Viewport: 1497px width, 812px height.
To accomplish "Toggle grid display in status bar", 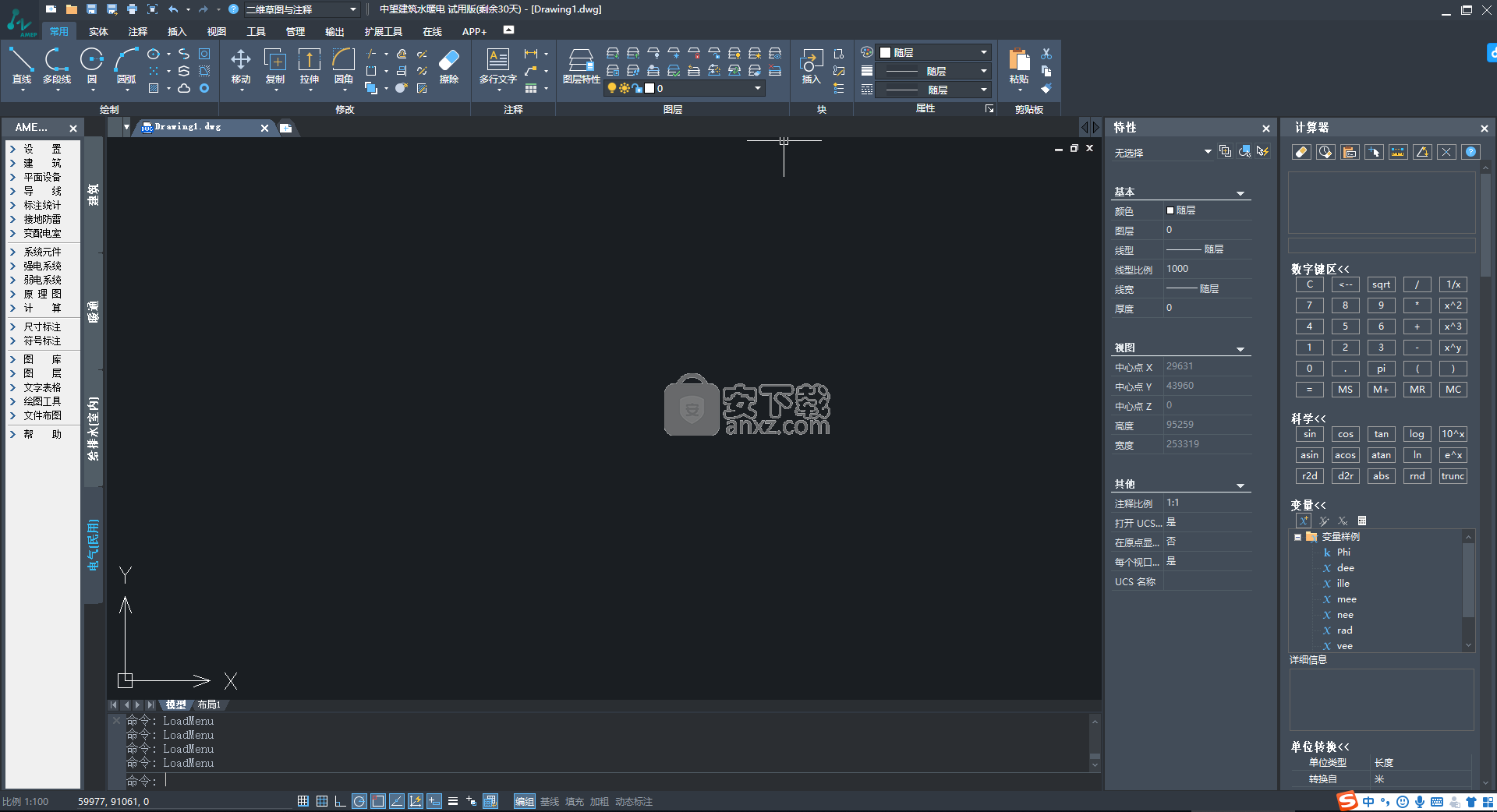I will tap(322, 801).
